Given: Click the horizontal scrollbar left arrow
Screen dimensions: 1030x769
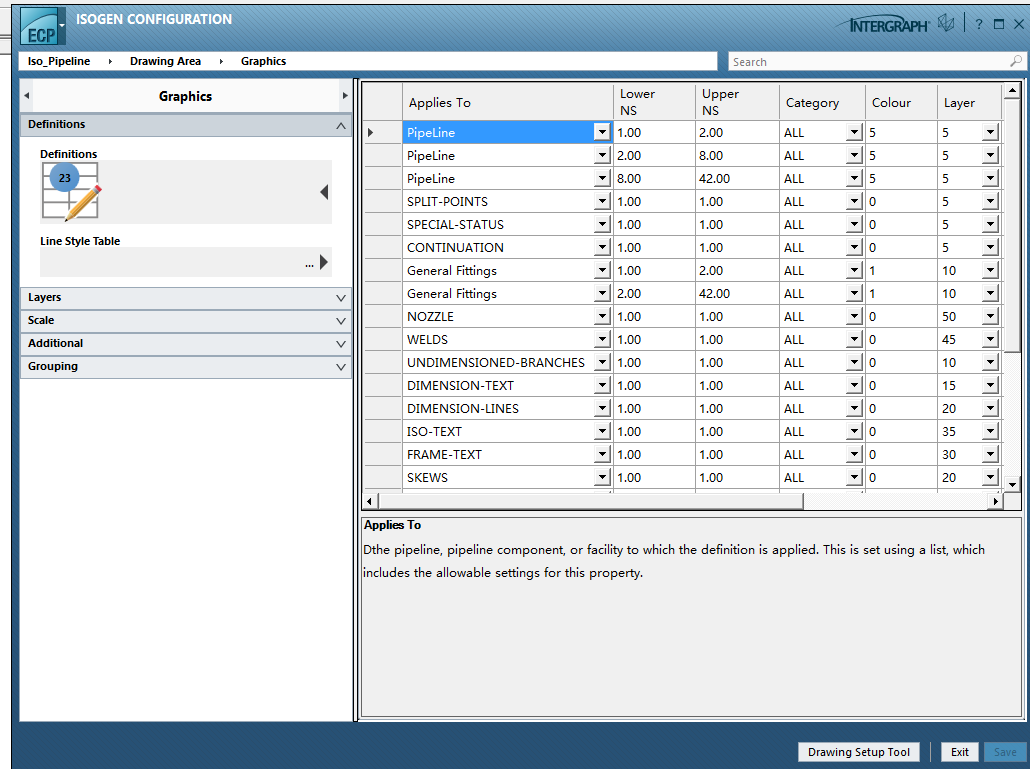Looking at the screenshot, I should 369,502.
